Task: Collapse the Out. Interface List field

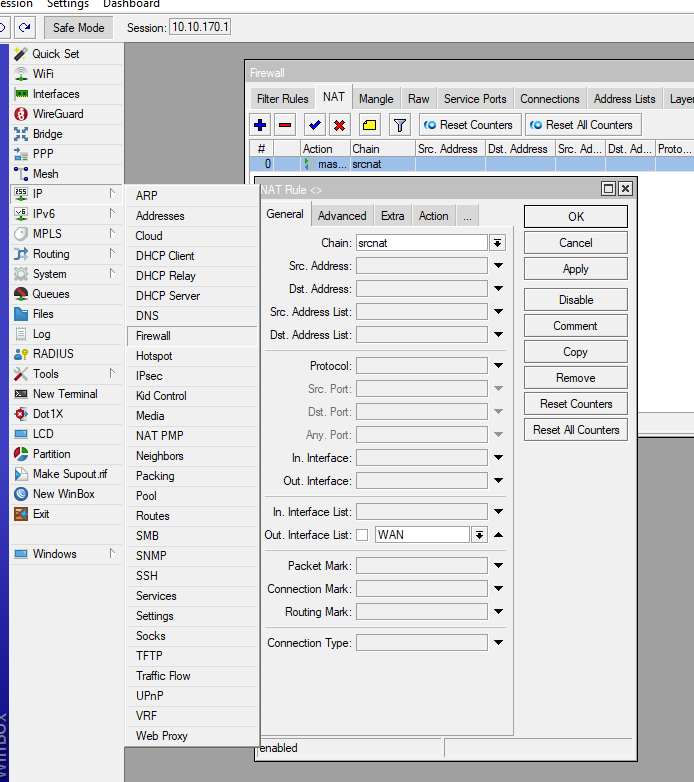Action: 498,535
